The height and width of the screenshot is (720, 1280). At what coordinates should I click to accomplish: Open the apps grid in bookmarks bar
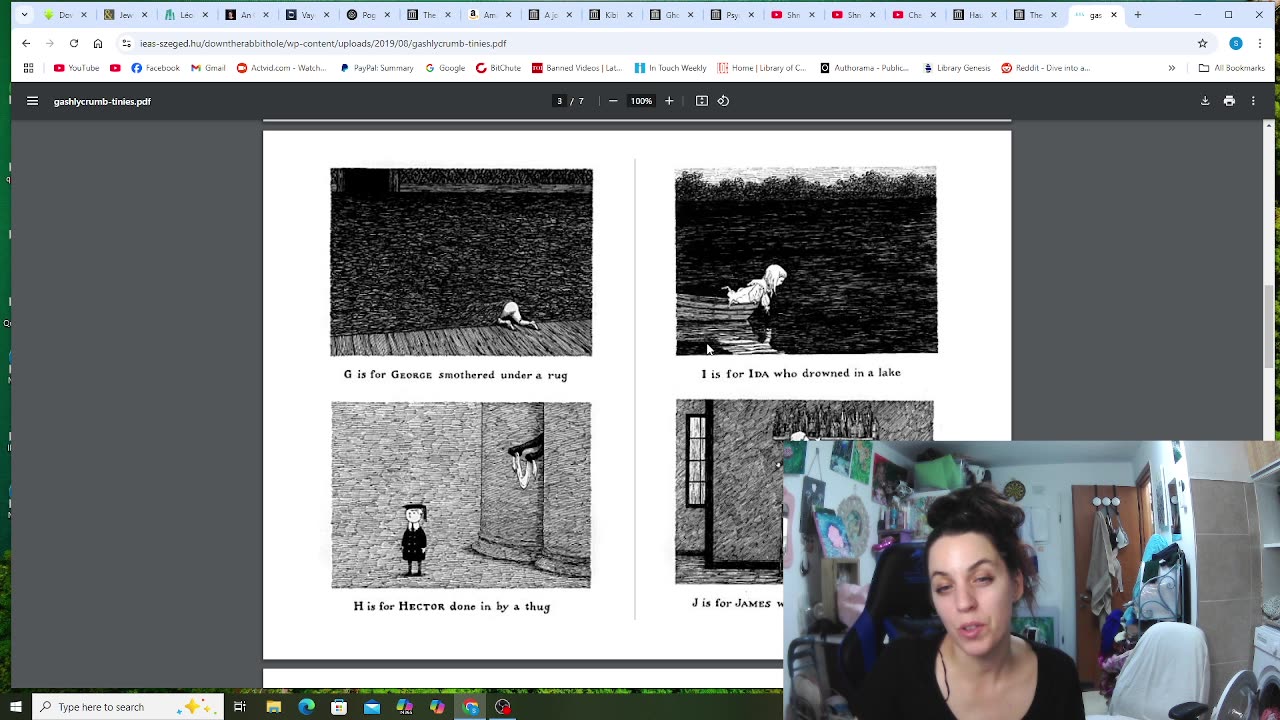click(28, 68)
